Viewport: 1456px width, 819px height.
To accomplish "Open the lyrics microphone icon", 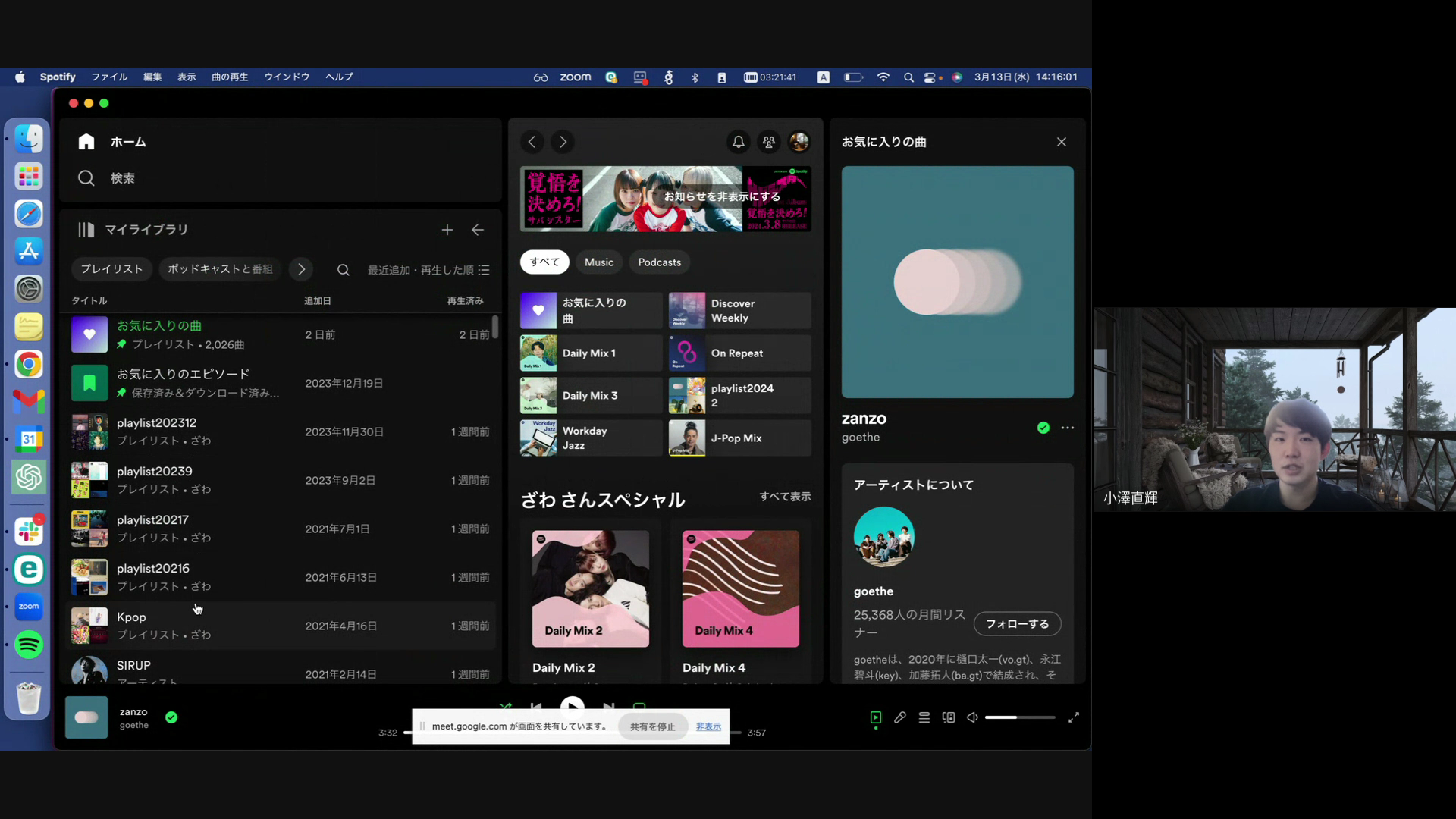I will click(x=899, y=717).
